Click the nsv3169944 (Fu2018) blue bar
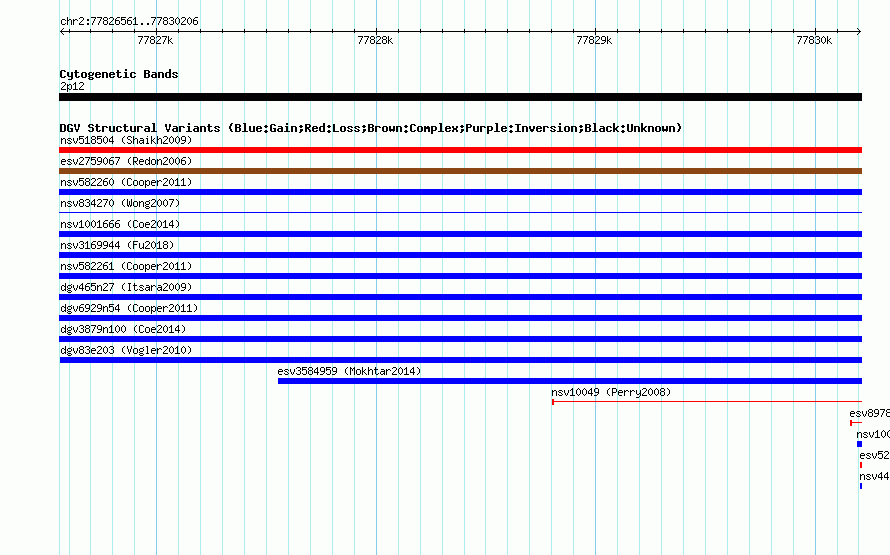 click(x=460, y=255)
